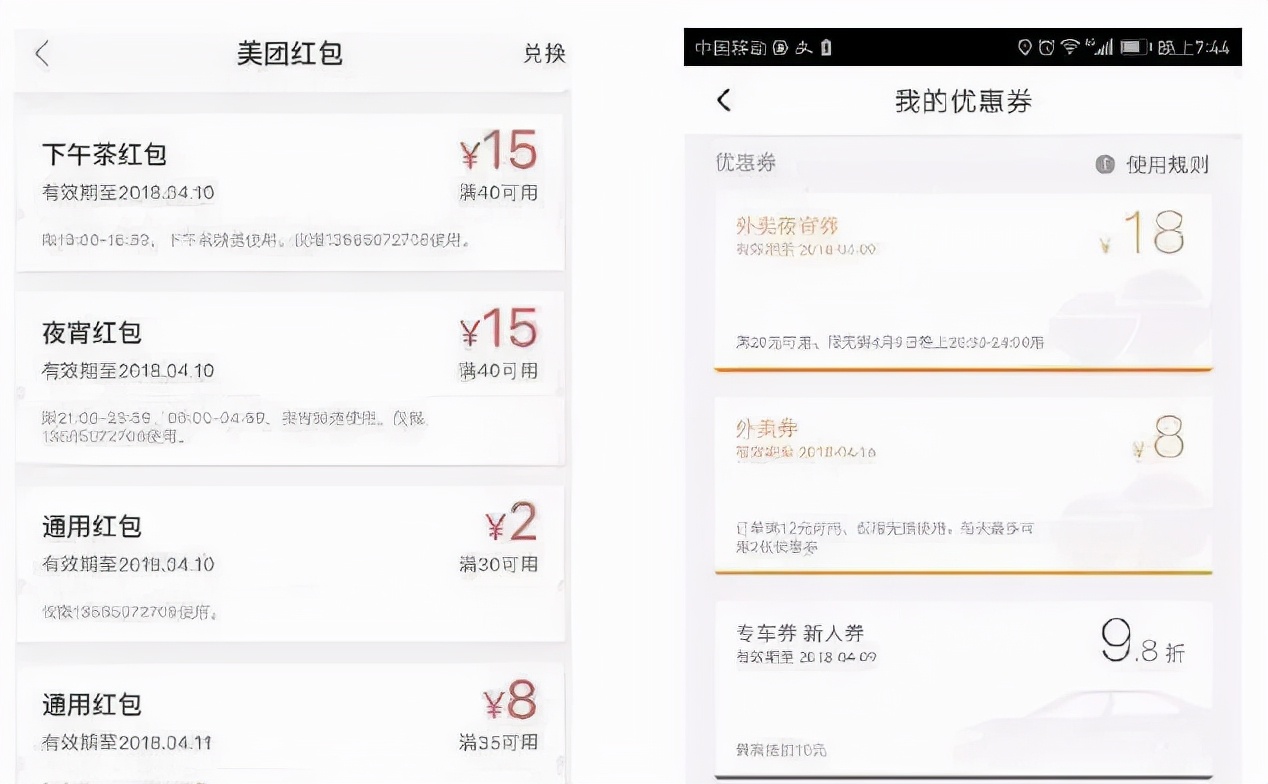Open the 外卖券 ¥8 coupon
Image resolution: width=1268 pixels, height=784 pixels.
pos(963,485)
